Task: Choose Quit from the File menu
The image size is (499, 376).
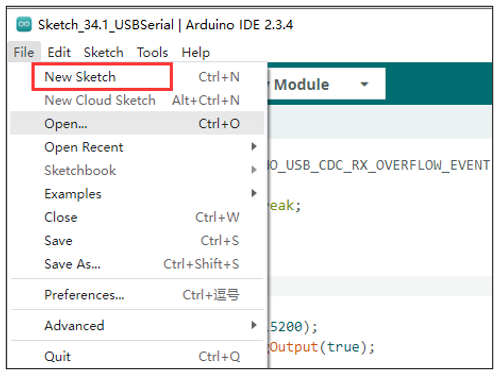Action: 137,356
